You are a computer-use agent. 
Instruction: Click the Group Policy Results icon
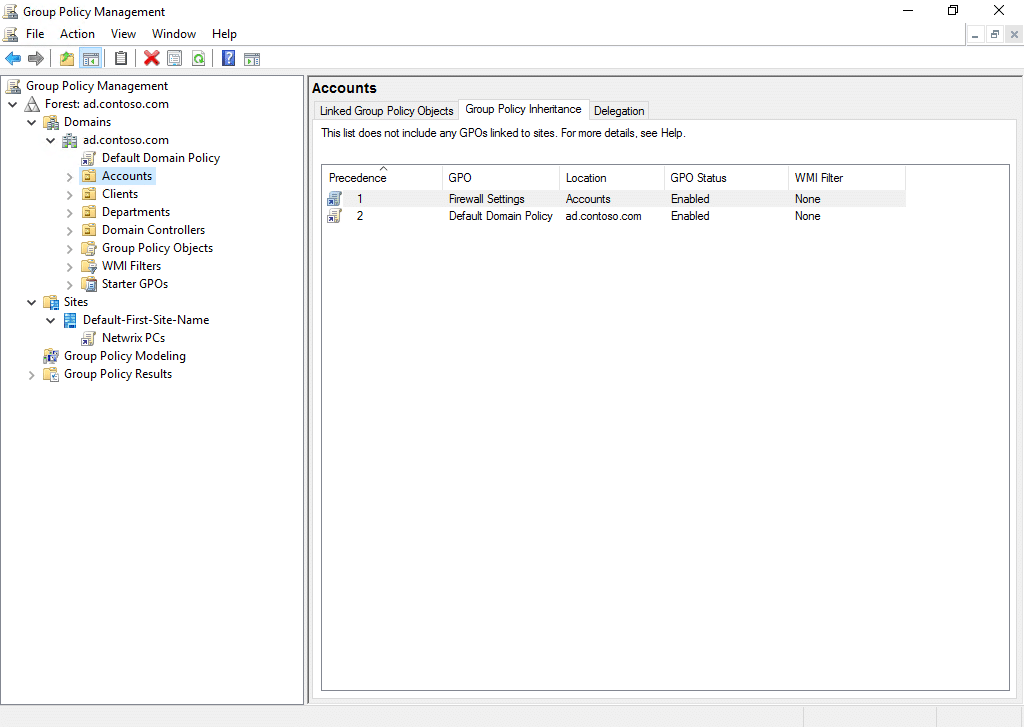pyautogui.click(x=51, y=374)
